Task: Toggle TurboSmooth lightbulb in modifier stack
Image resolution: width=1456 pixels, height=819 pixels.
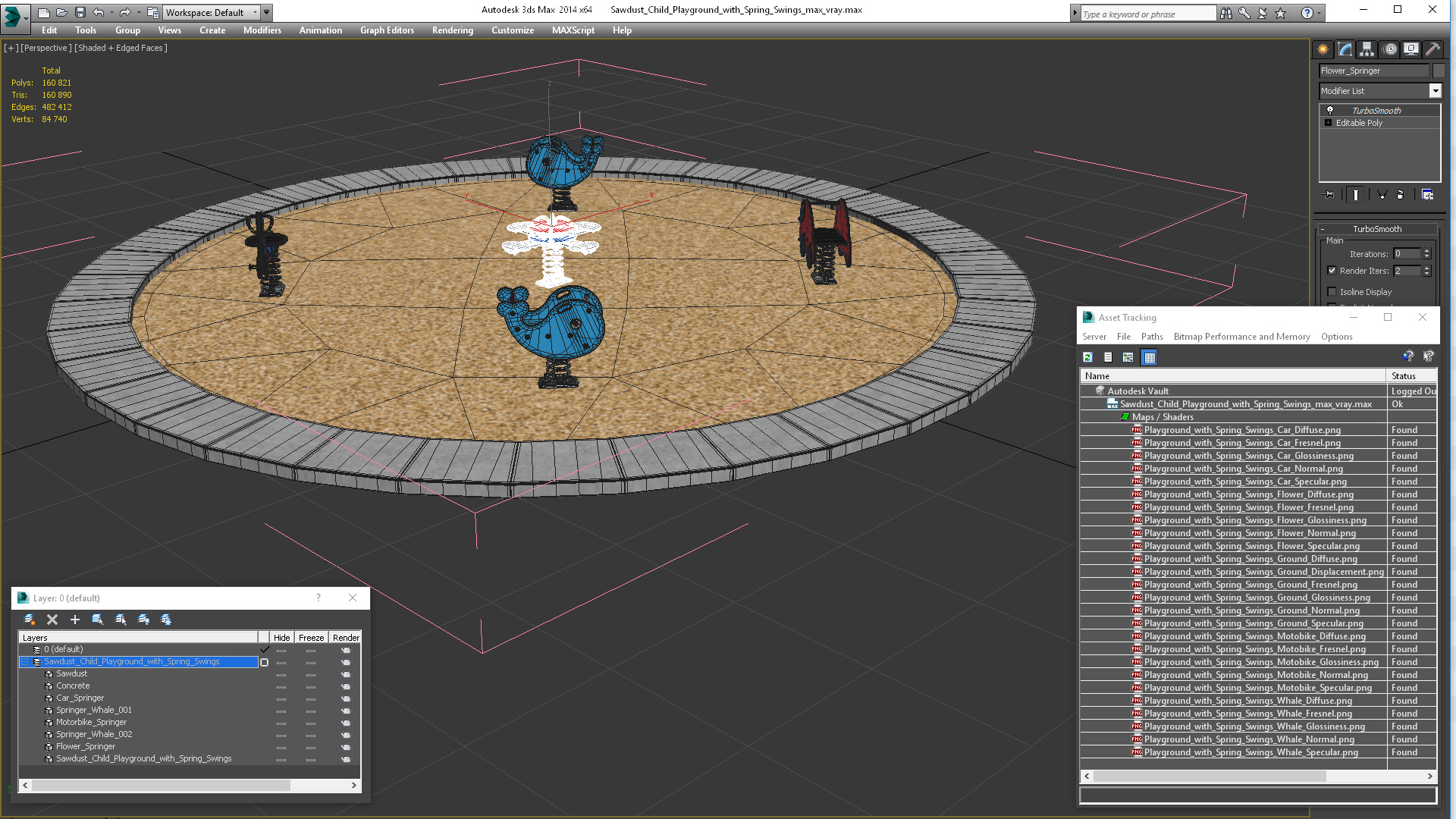Action: (x=1329, y=111)
